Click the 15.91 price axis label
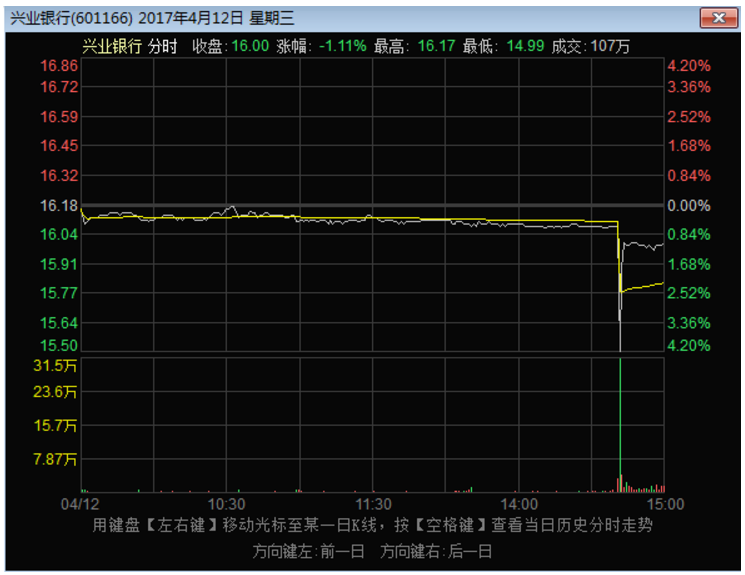Image resolution: width=745 pixels, height=575 pixels. [59, 264]
